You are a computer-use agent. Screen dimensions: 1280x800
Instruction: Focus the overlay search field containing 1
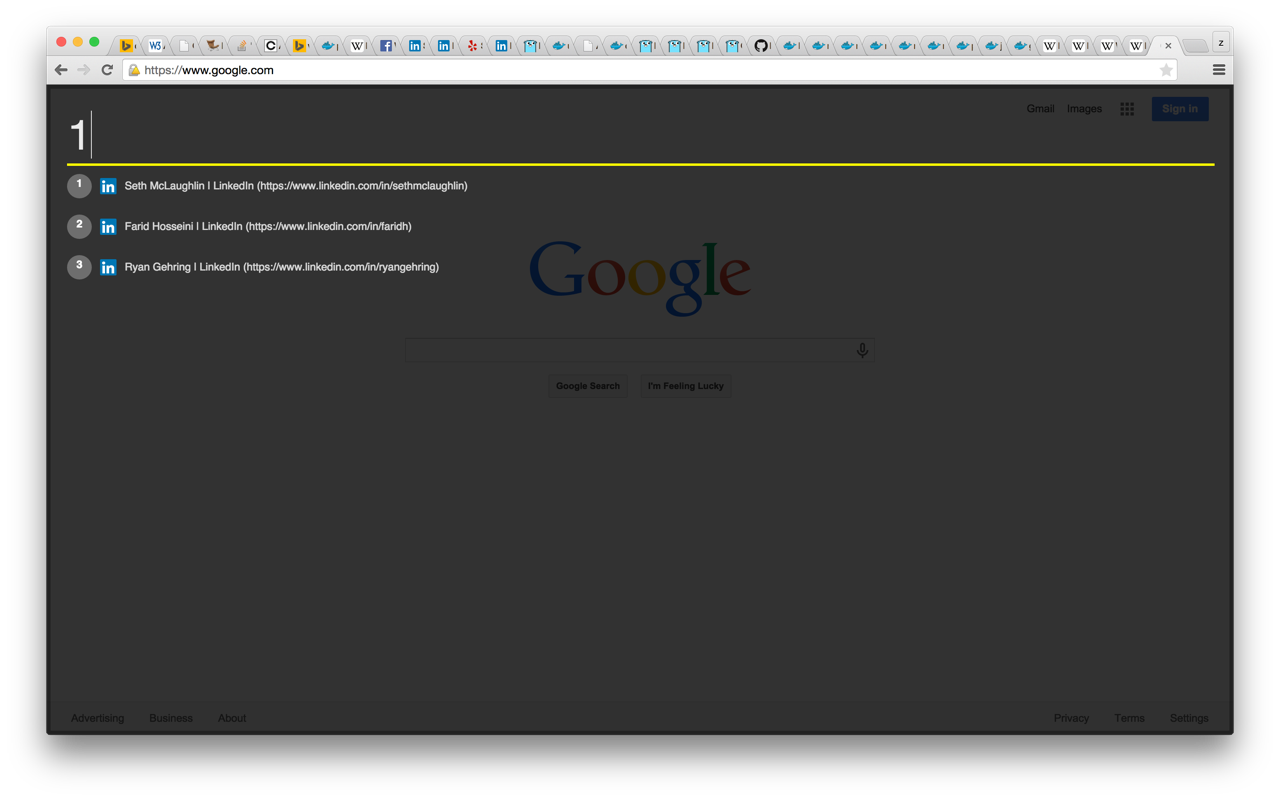point(640,135)
